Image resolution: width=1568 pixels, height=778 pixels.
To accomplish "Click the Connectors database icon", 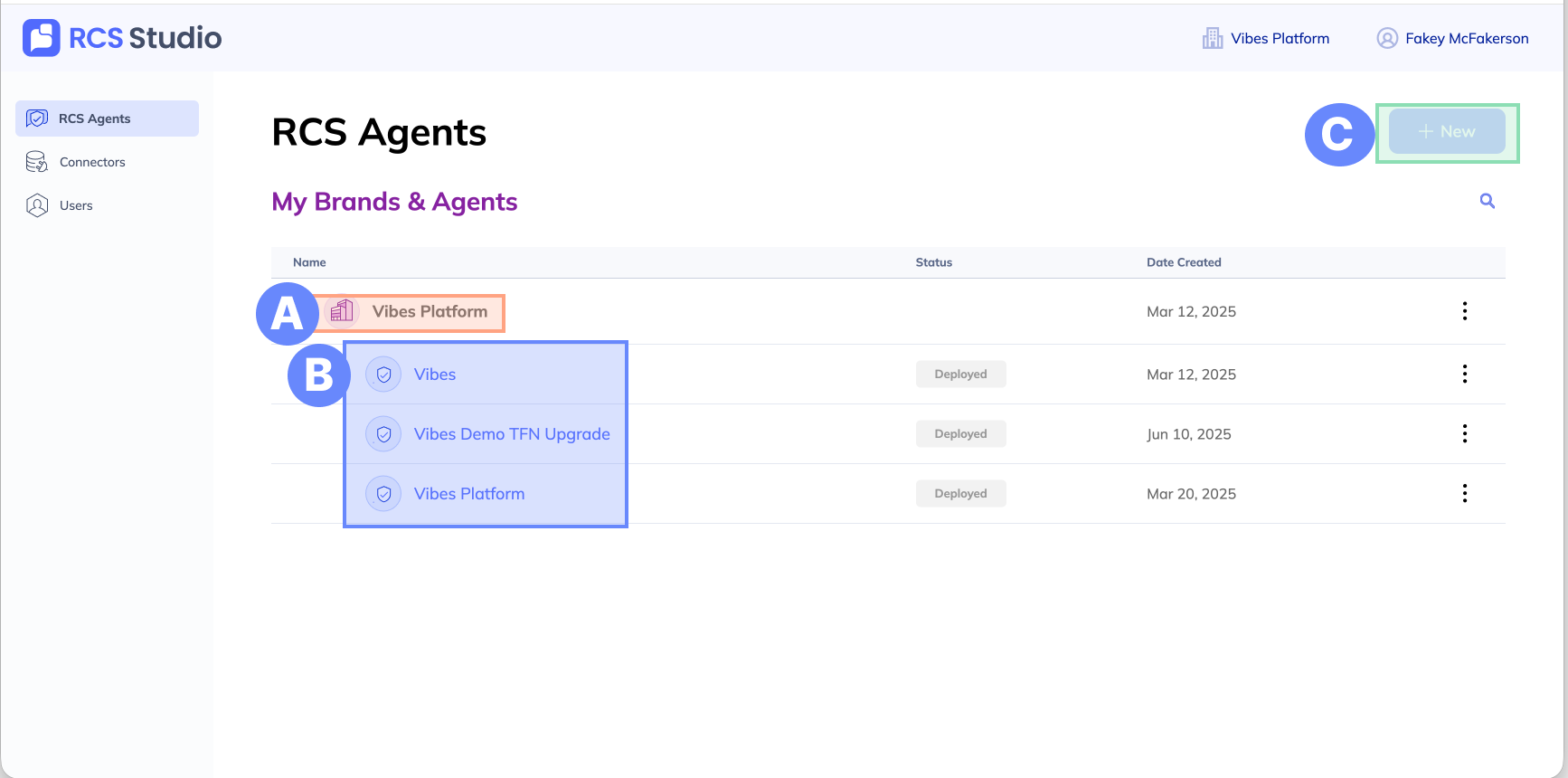I will click(37, 162).
